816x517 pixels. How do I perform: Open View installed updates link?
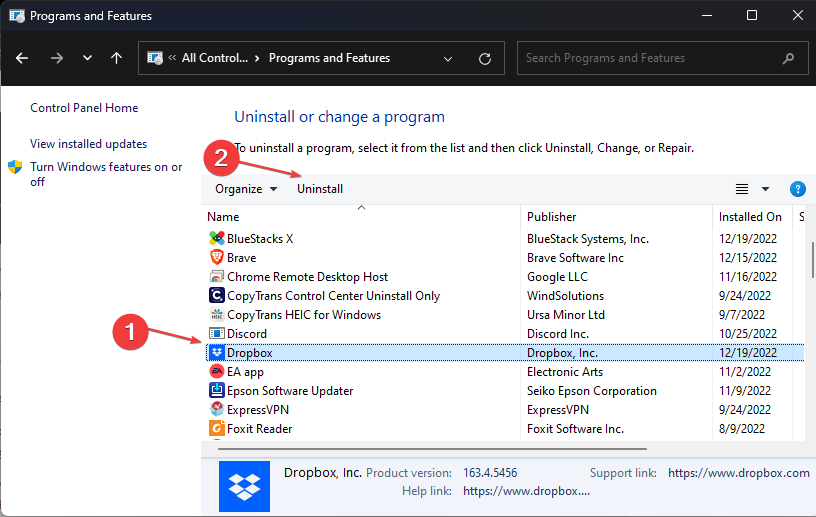pyautogui.click(x=88, y=144)
